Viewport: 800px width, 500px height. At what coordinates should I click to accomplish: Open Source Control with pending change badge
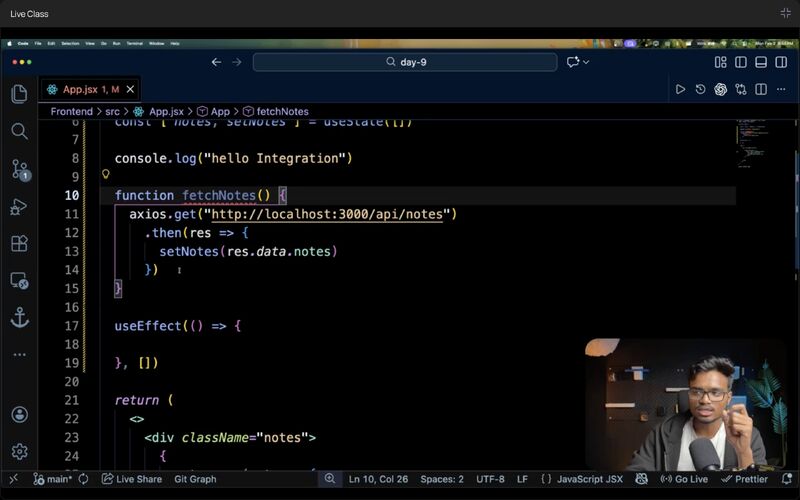click(19, 169)
